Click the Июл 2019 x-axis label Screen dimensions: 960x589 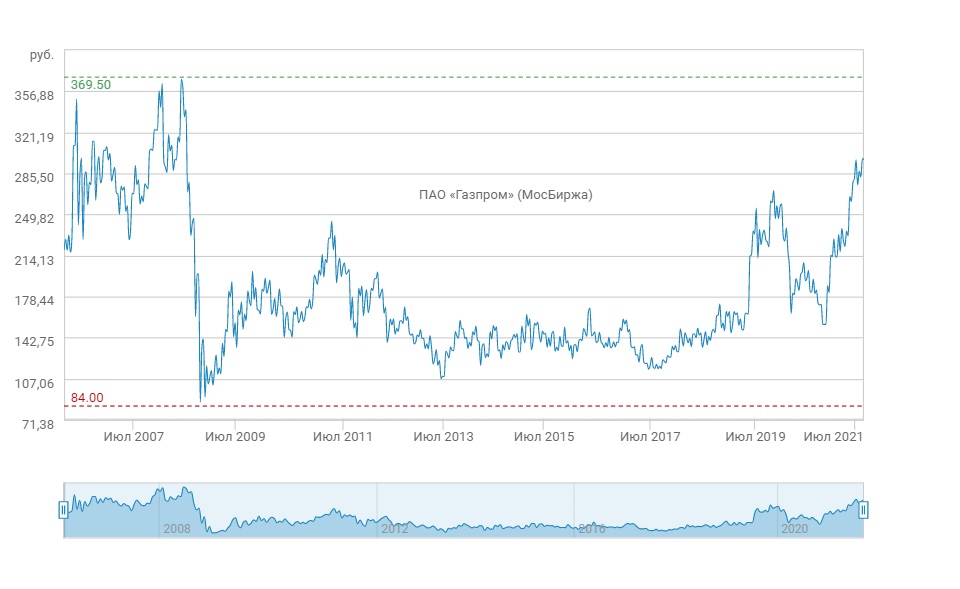pos(755,437)
